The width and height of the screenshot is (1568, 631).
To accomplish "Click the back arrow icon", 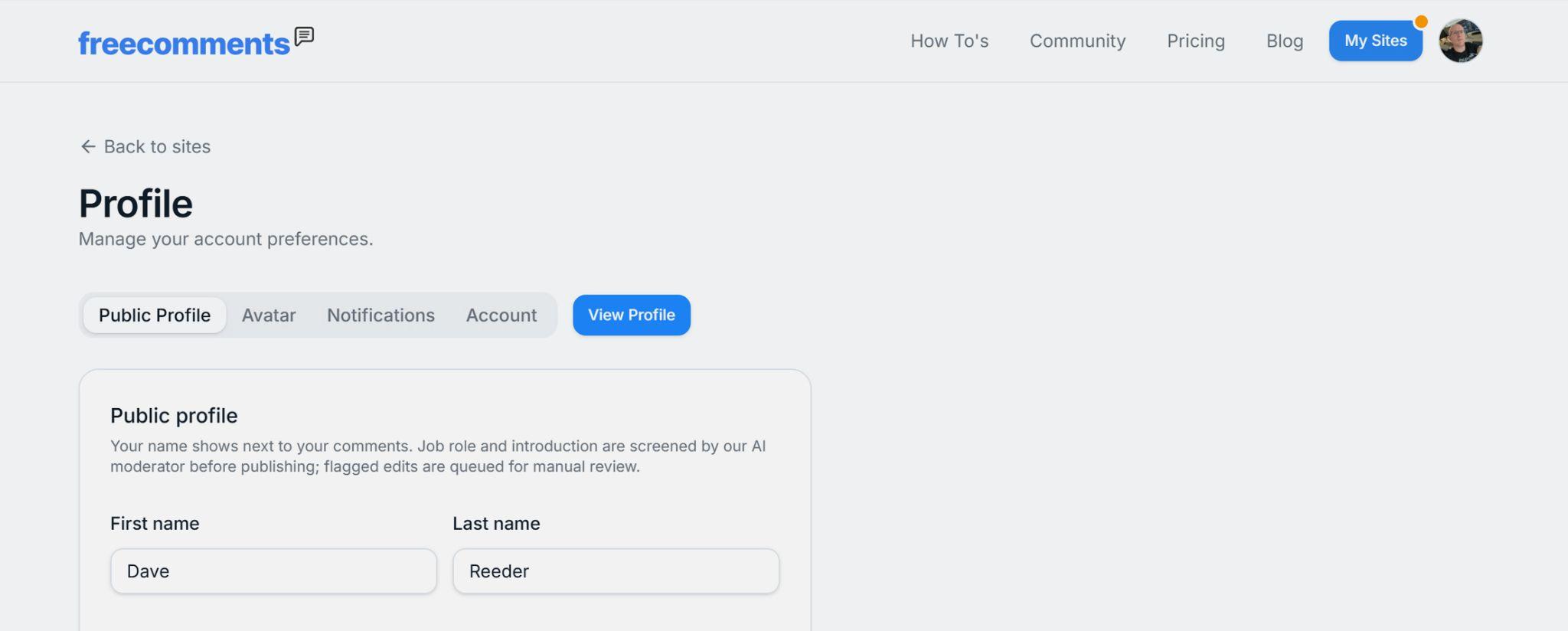I will [88, 146].
